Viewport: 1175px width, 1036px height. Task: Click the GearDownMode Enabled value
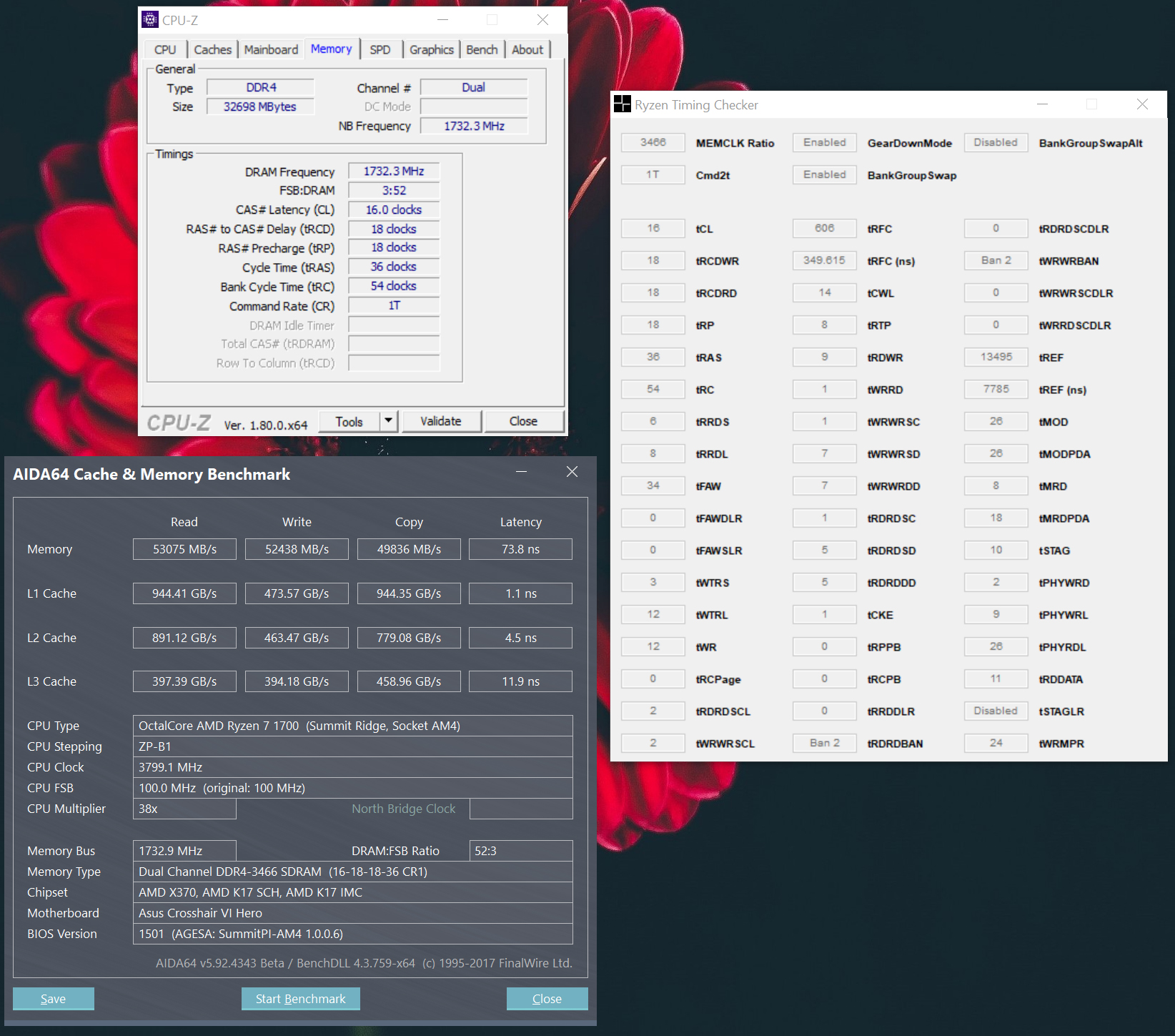pyautogui.click(x=825, y=142)
